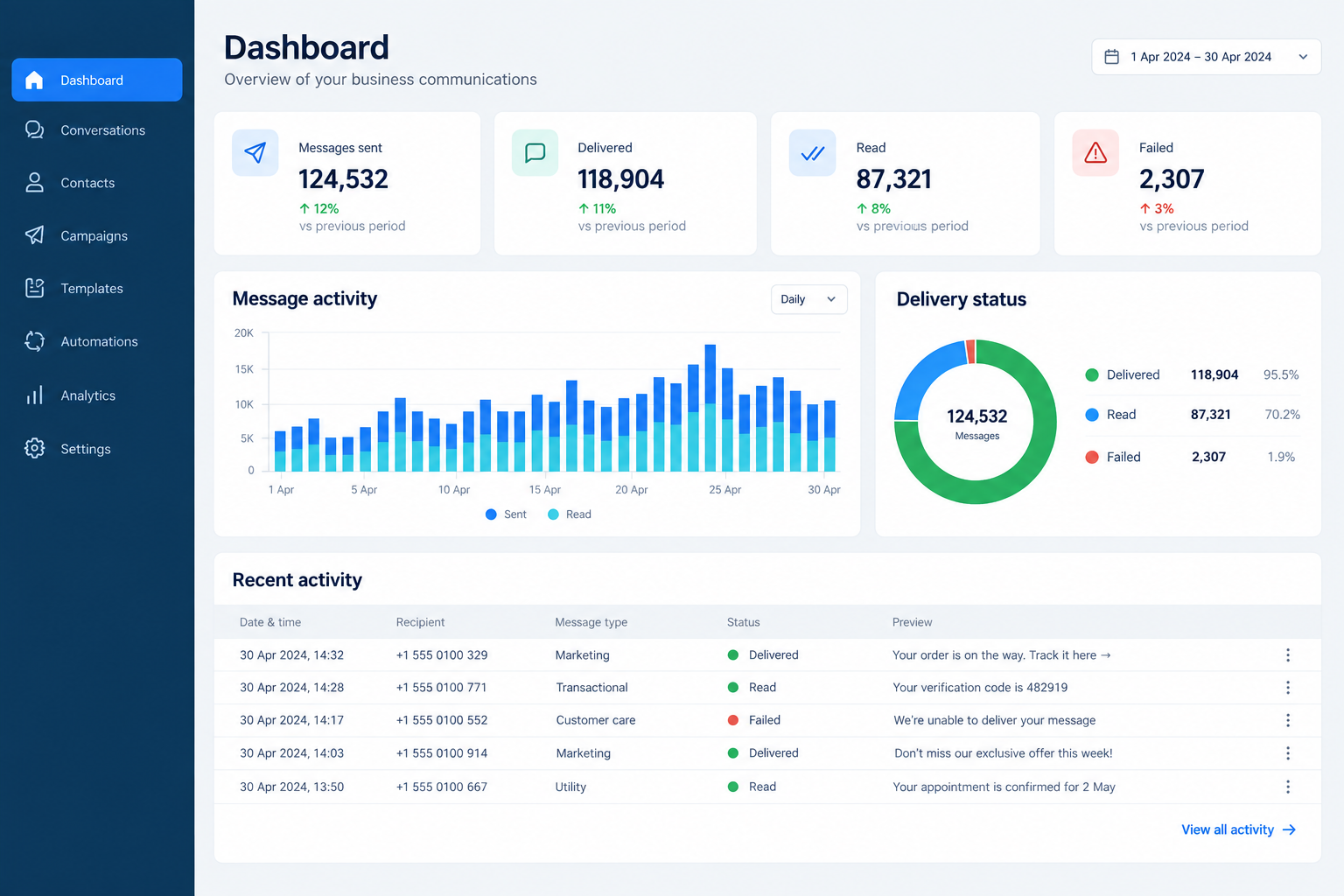Open row menu for the Utility message row

(x=1288, y=787)
